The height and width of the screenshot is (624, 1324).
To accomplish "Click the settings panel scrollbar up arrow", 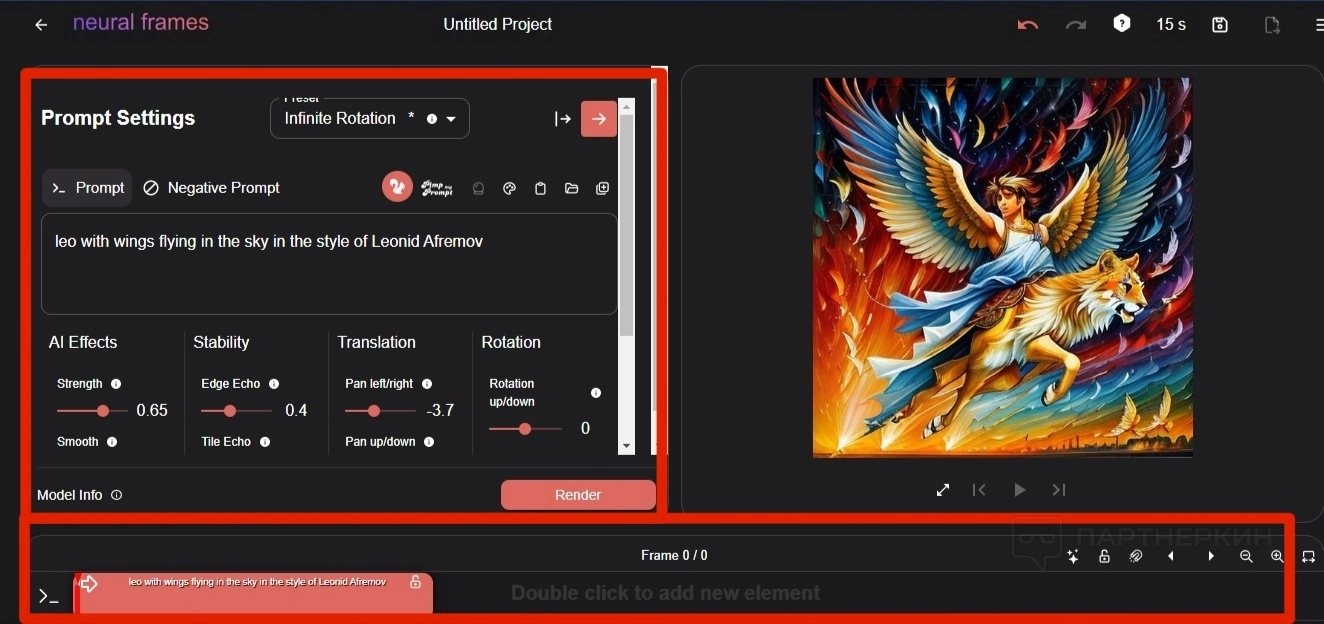I will (x=627, y=106).
